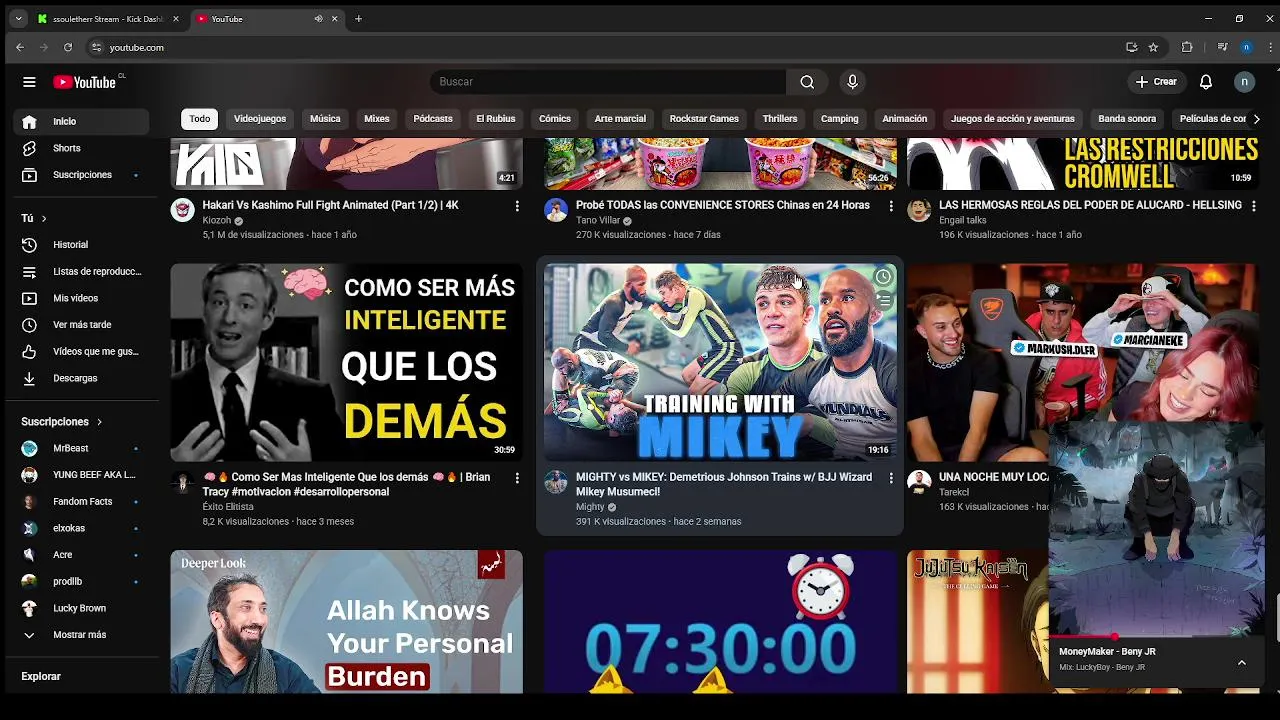
Task: Open the Como Ser Más Inteligente thumbnail
Action: [346, 362]
